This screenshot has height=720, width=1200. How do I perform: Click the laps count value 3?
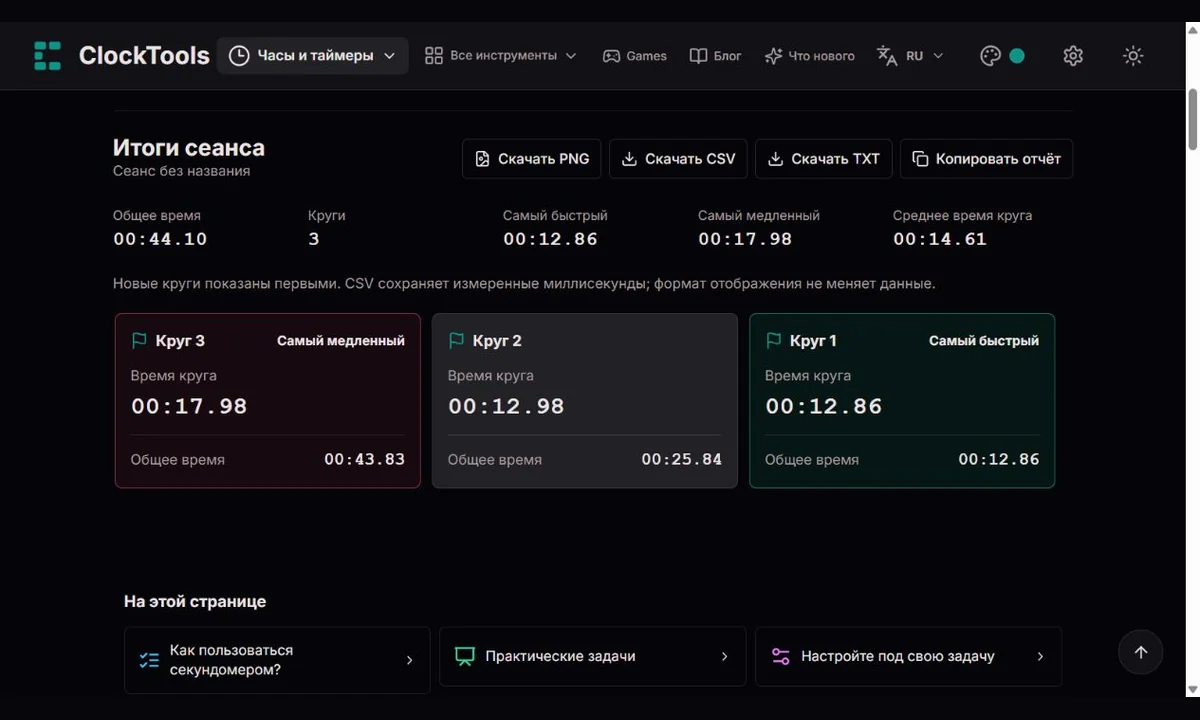click(314, 239)
